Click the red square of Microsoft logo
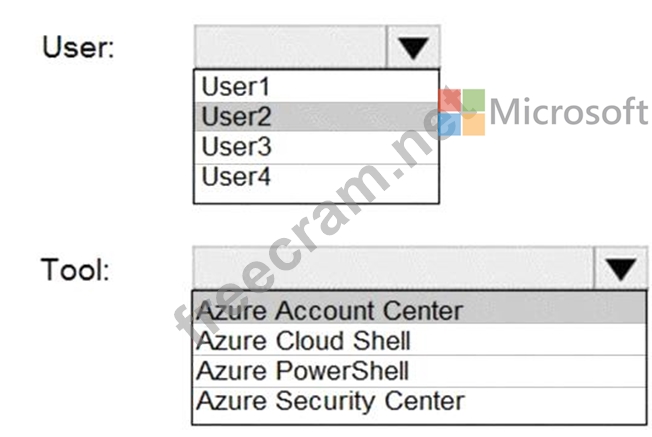 coord(450,101)
